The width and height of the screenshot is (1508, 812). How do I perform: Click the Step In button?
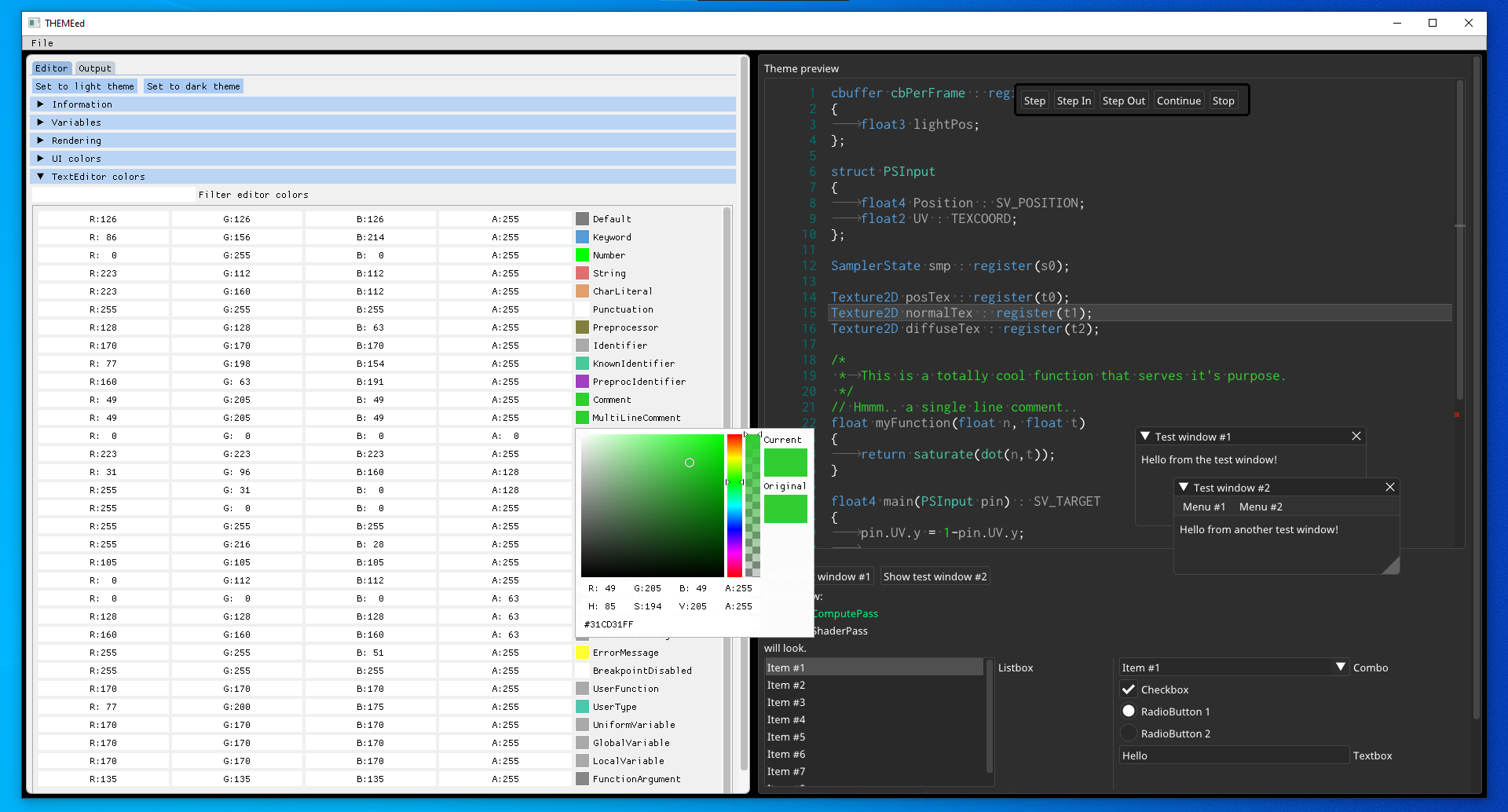pos(1074,101)
